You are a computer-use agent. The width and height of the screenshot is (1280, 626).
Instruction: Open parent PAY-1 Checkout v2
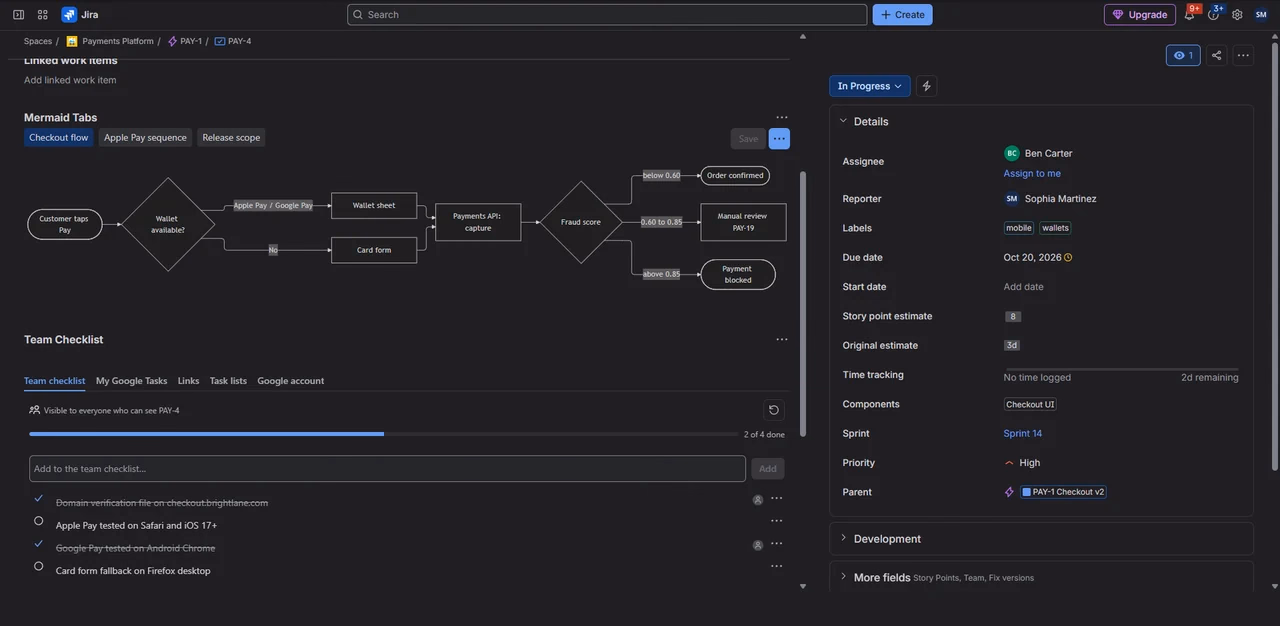(x=1063, y=492)
